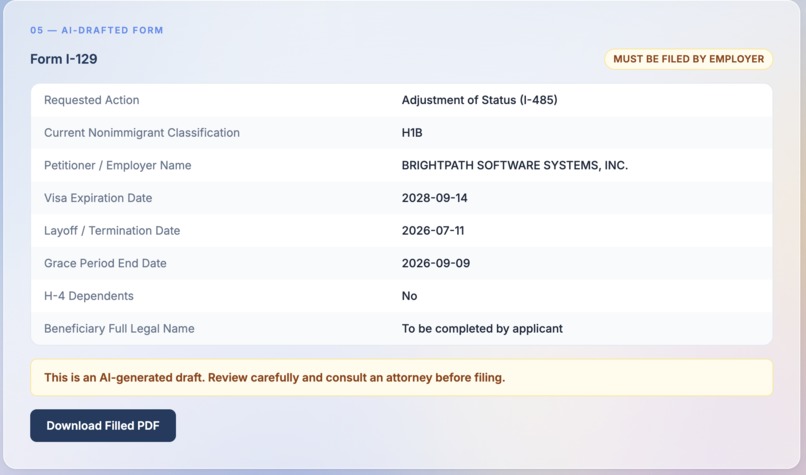Download the filled PDF form
The width and height of the screenshot is (806, 475).
coord(103,426)
